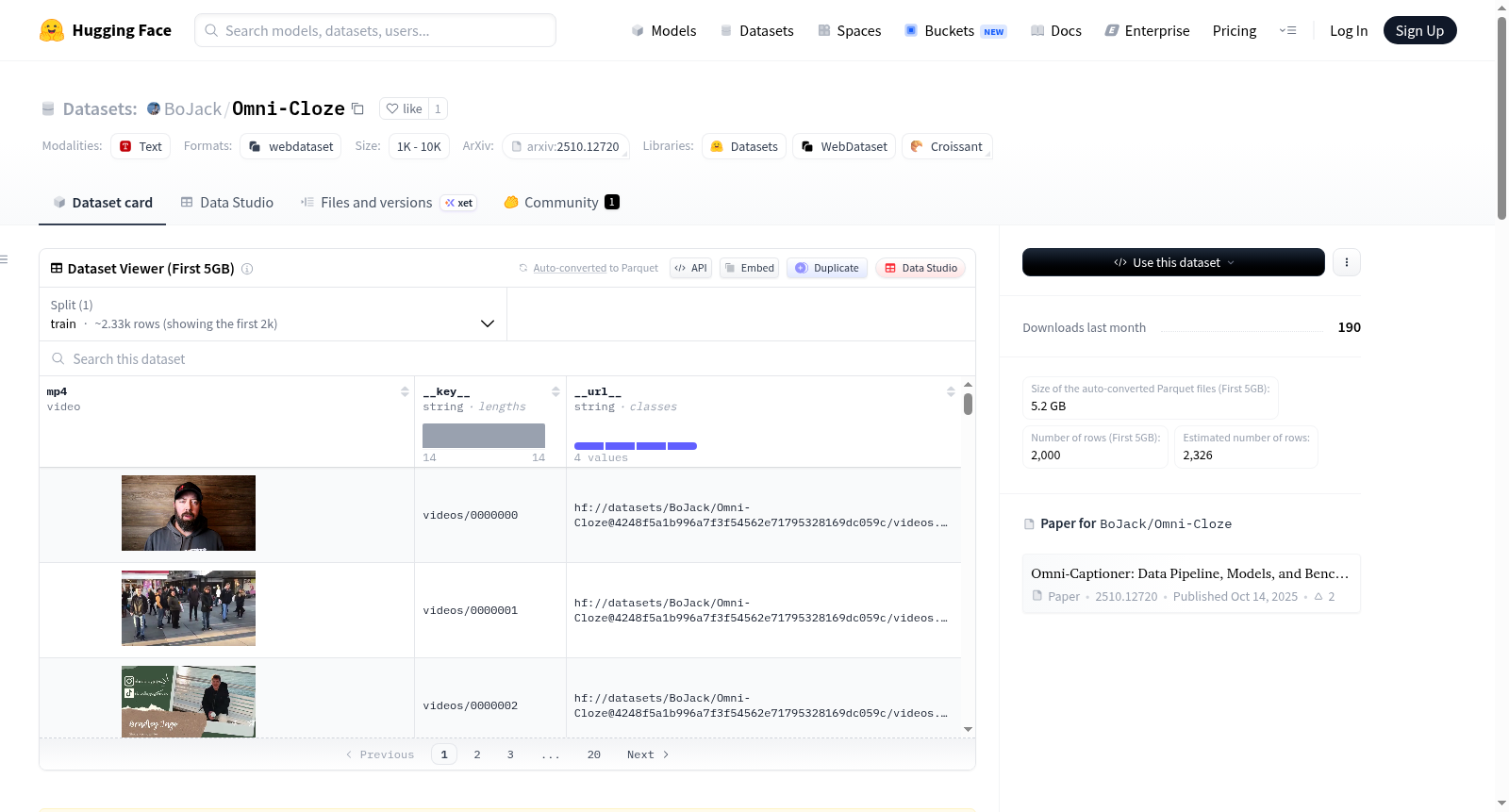
Task: Filter by the Text modality tag
Action: tap(141, 146)
